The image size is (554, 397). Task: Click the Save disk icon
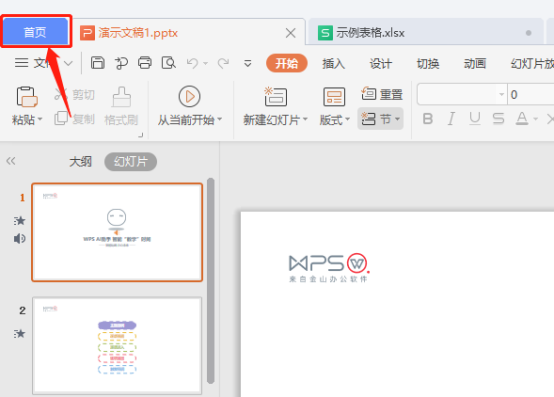click(98, 63)
